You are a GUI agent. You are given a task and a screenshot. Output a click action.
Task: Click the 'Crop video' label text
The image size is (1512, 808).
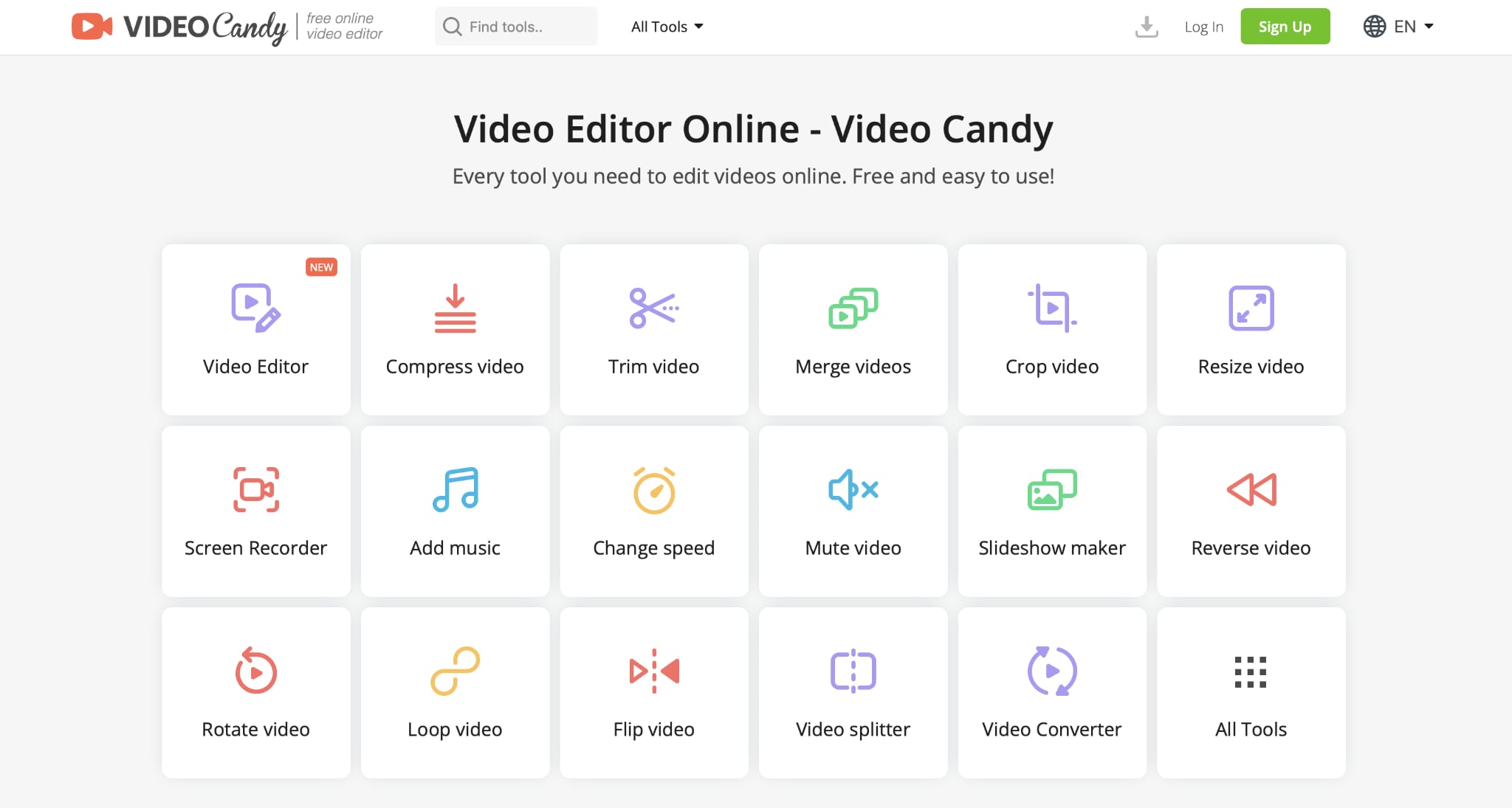pos(1052,367)
